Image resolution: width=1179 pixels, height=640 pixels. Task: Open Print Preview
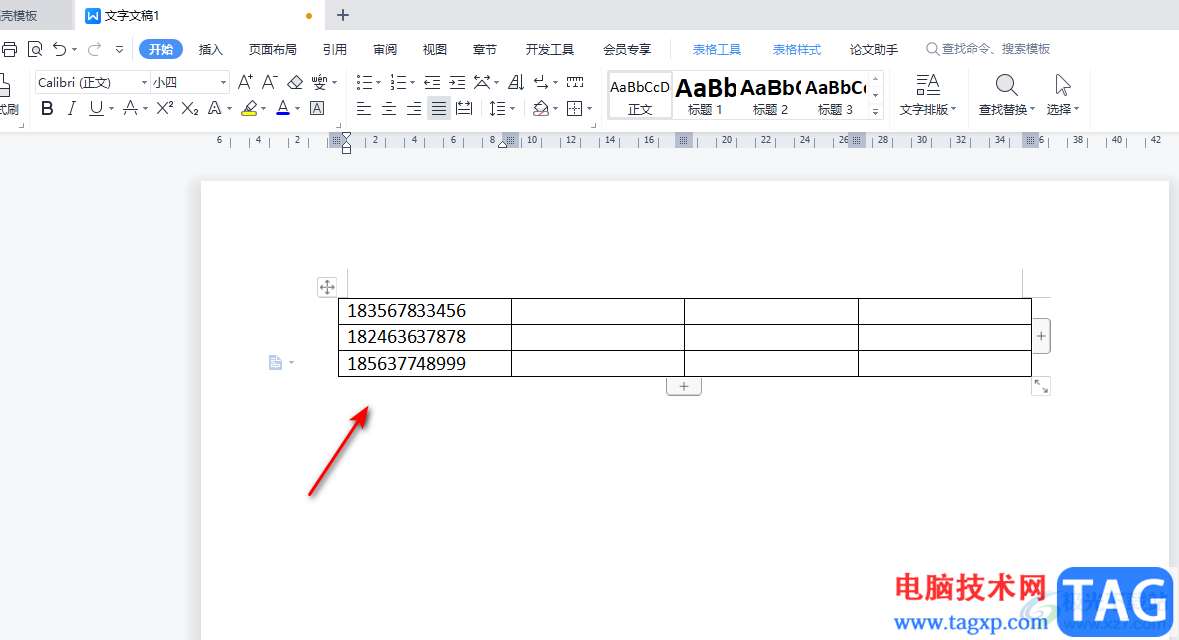pos(35,50)
